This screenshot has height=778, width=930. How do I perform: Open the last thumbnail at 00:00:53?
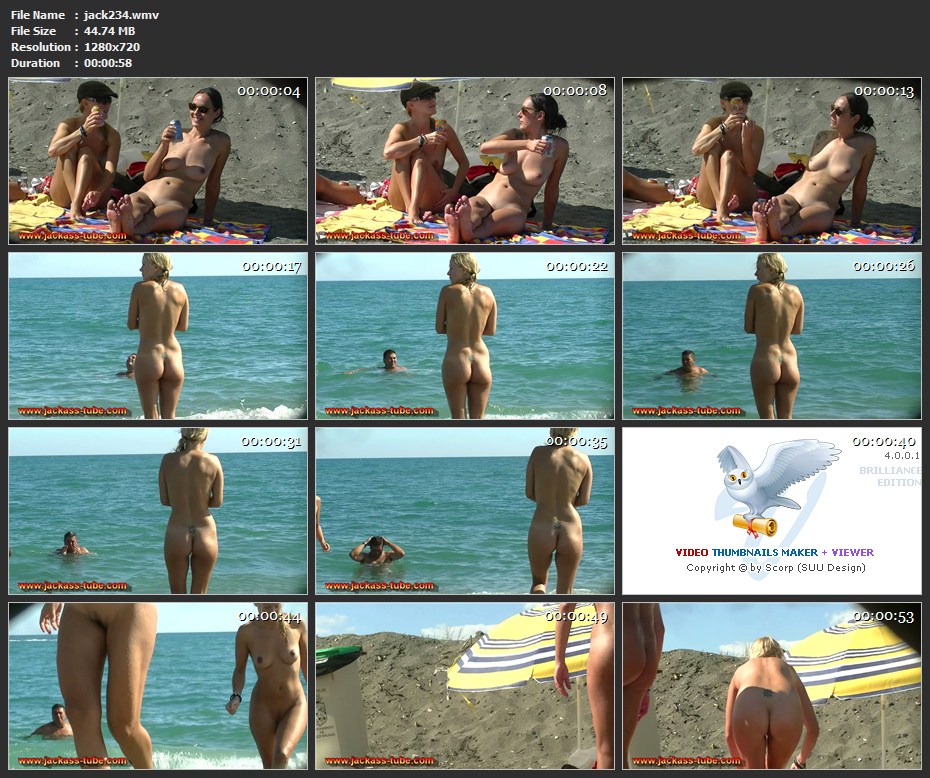[771, 686]
